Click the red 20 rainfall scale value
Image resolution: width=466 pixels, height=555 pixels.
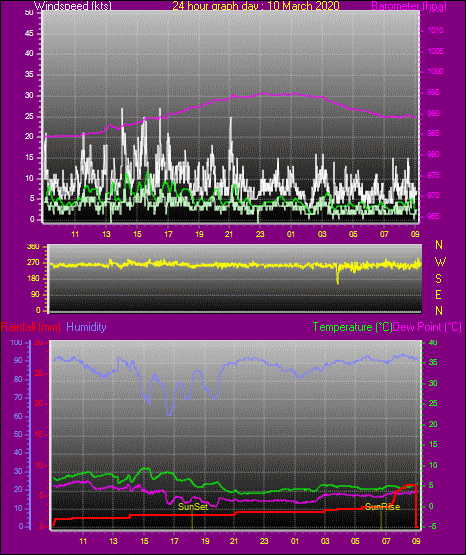point(39,404)
